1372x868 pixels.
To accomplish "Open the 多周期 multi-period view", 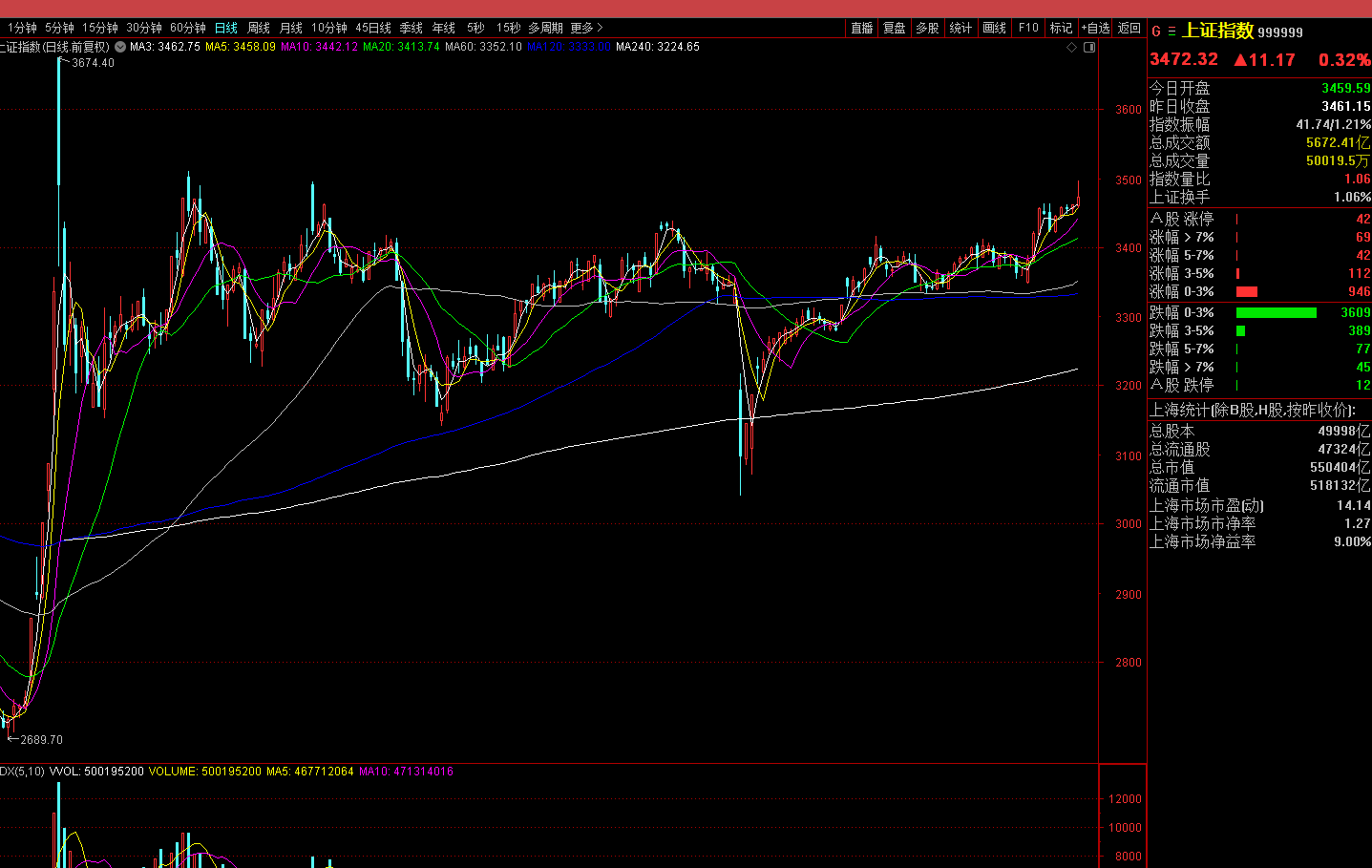I will [545, 28].
